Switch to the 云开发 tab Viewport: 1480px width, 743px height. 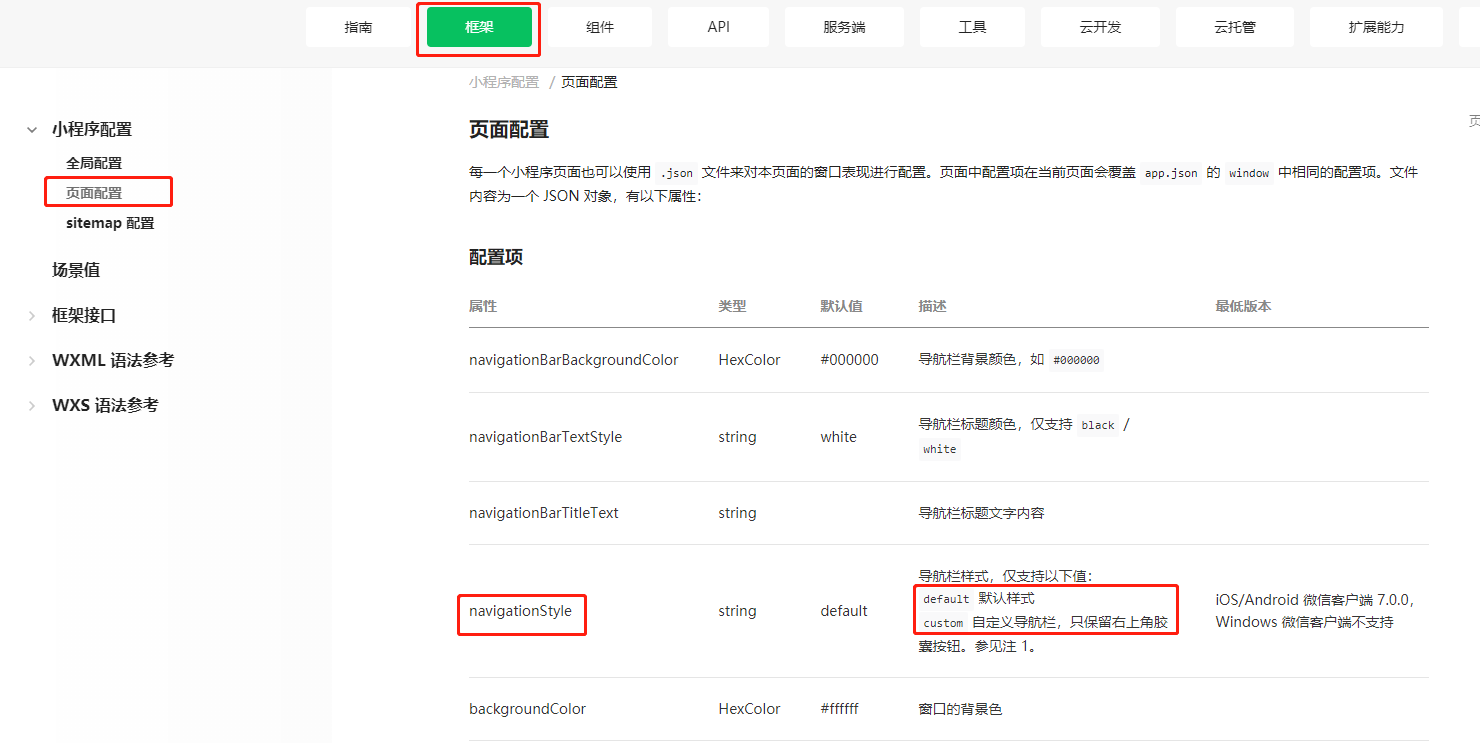pos(1100,27)
